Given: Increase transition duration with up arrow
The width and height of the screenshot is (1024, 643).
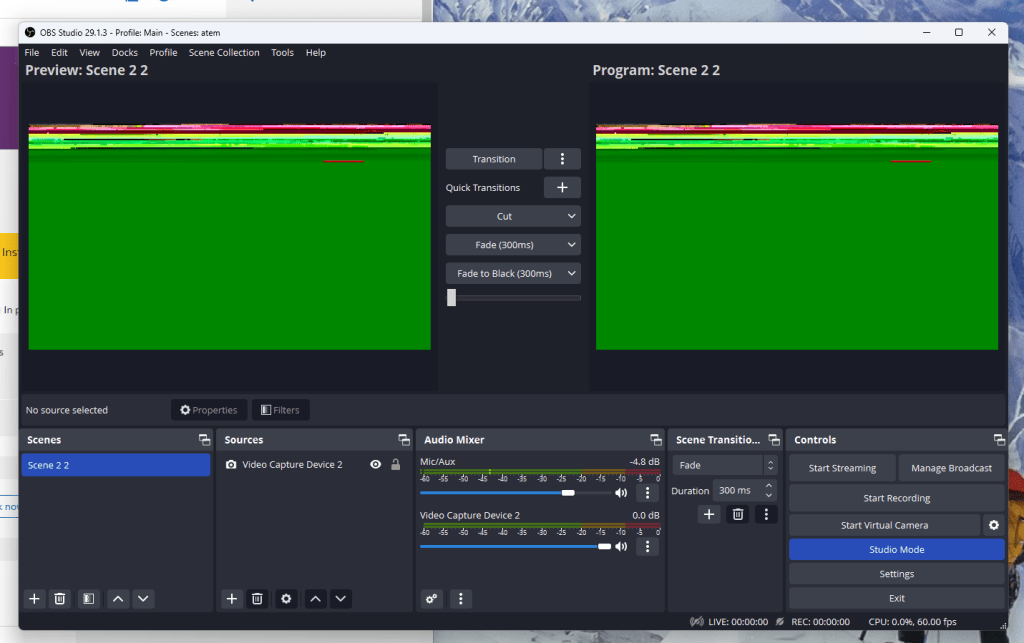Looking at the screenshot, I should [769, 486].
